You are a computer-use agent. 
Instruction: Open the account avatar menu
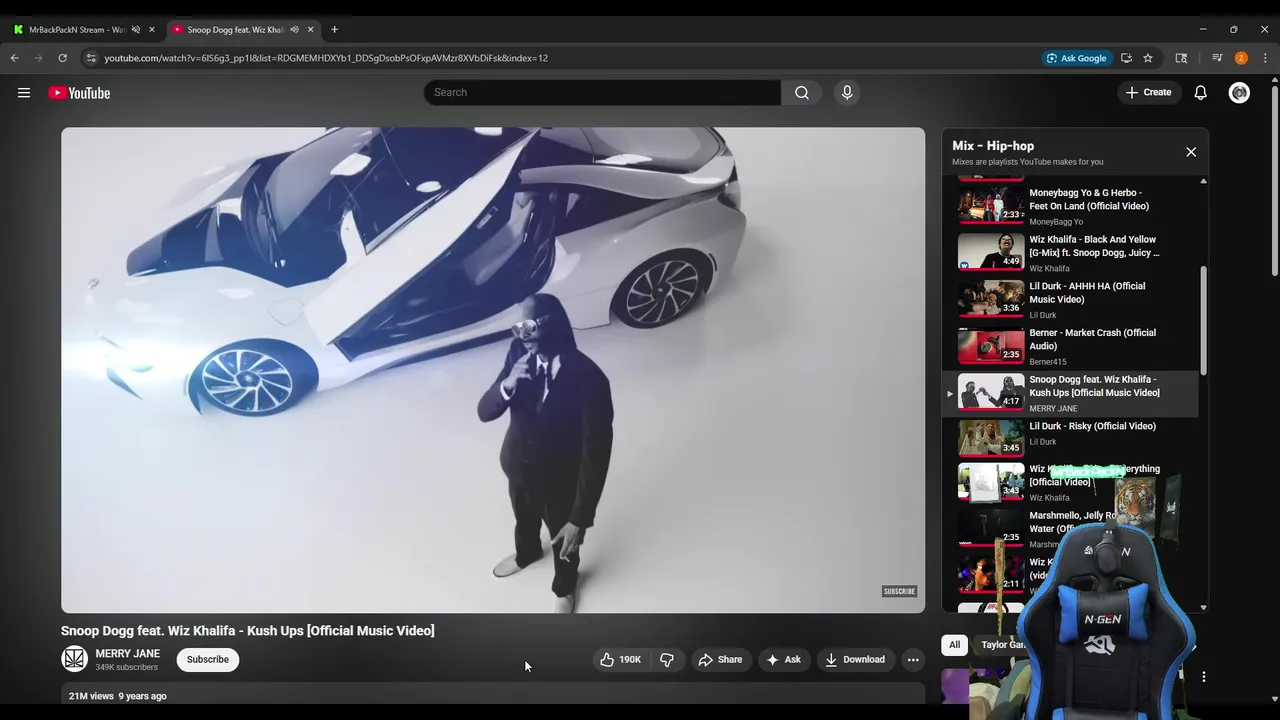(1239, 93)
